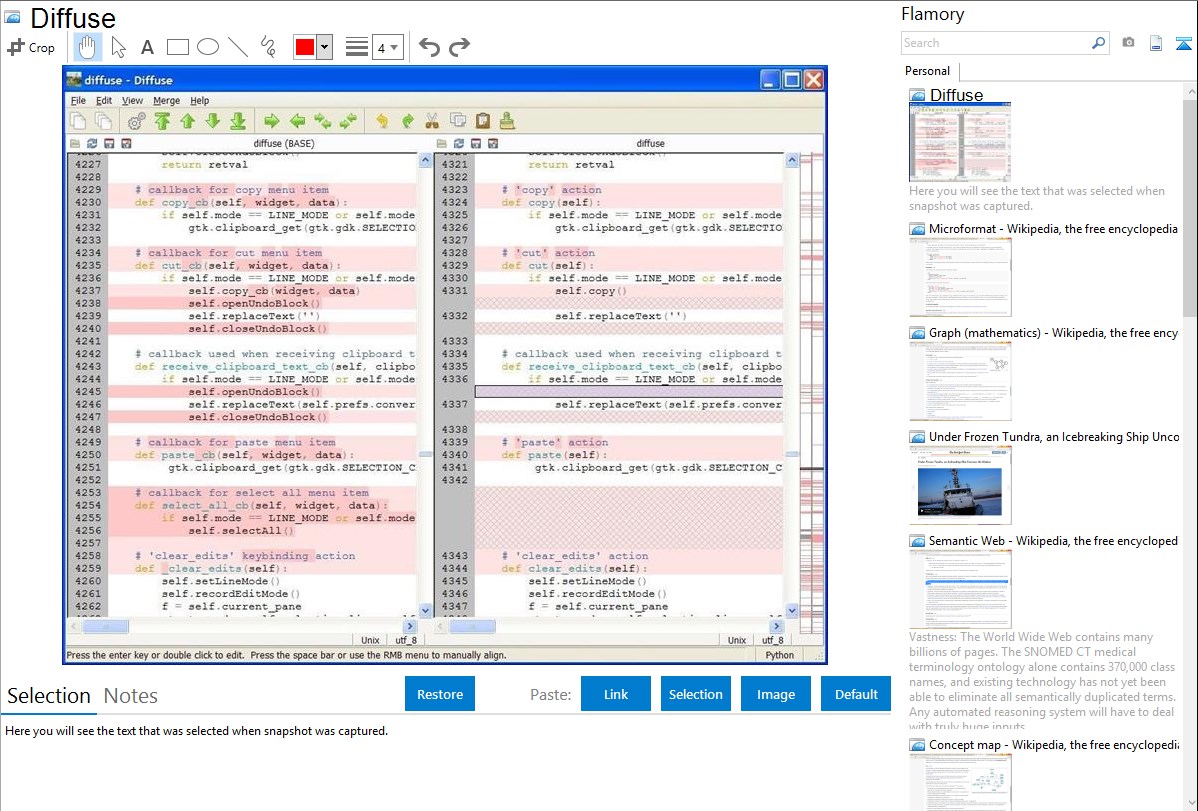The height and width of the screenshot is (811, 1198).
Task: Click the scissors cut icon
Action: pos(432,121)
